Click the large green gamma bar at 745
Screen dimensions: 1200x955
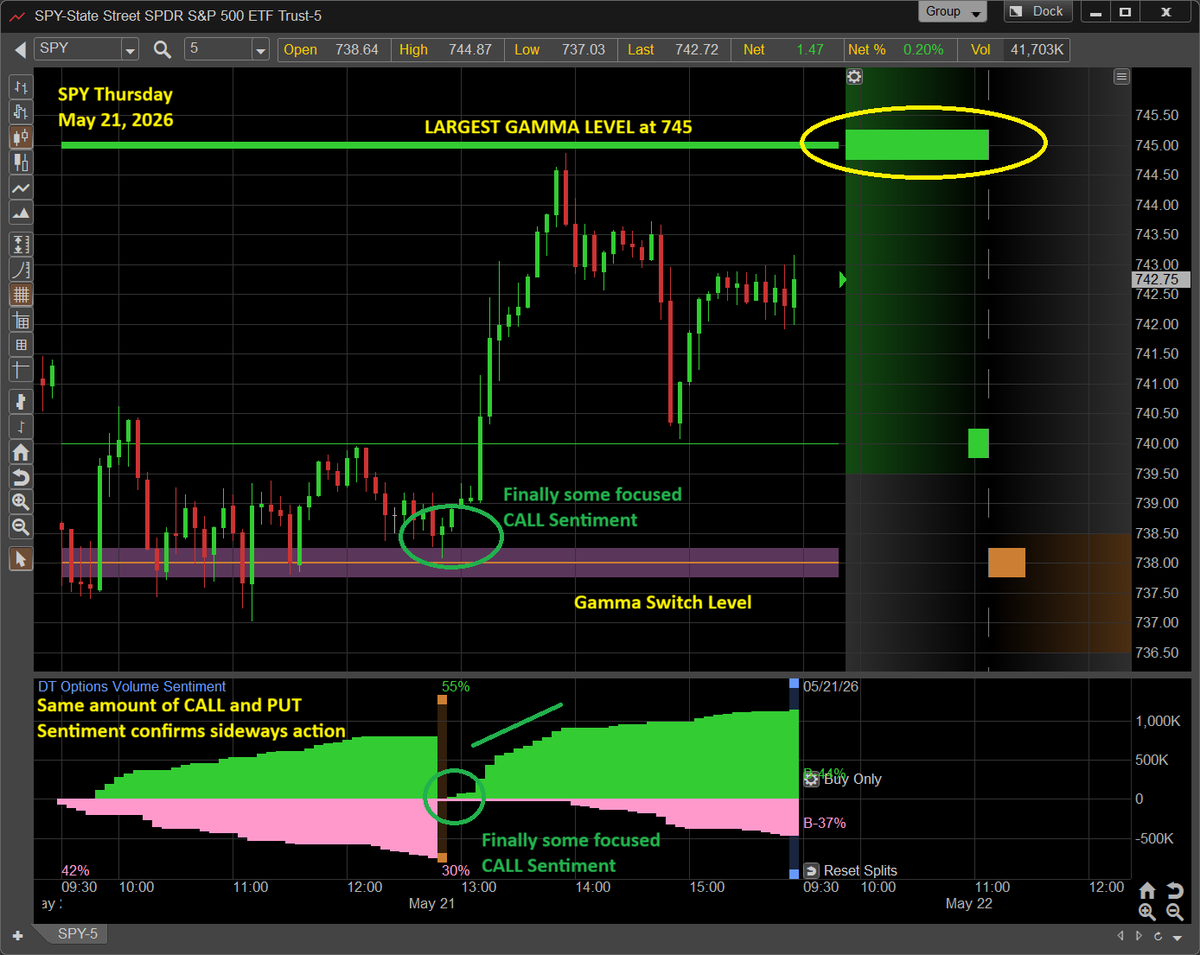click(917, 145)
